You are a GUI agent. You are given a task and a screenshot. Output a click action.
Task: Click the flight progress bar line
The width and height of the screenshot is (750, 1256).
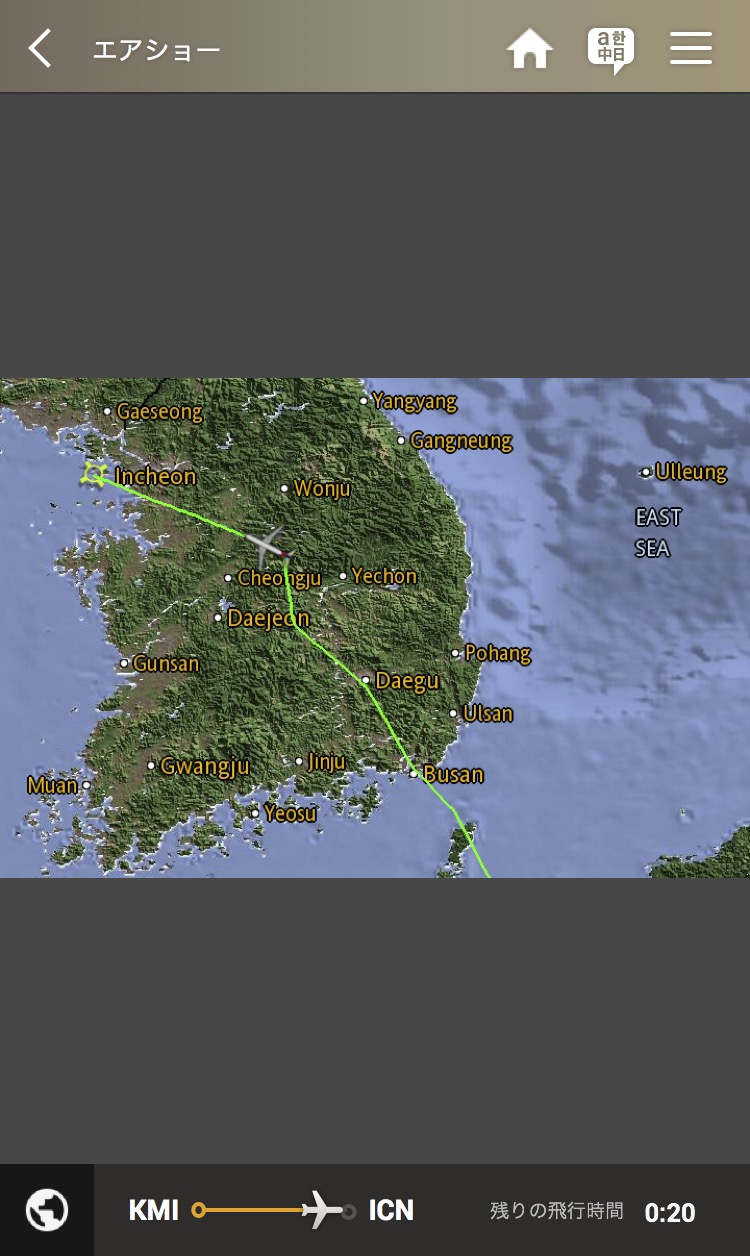click(x=273, y=1211)
